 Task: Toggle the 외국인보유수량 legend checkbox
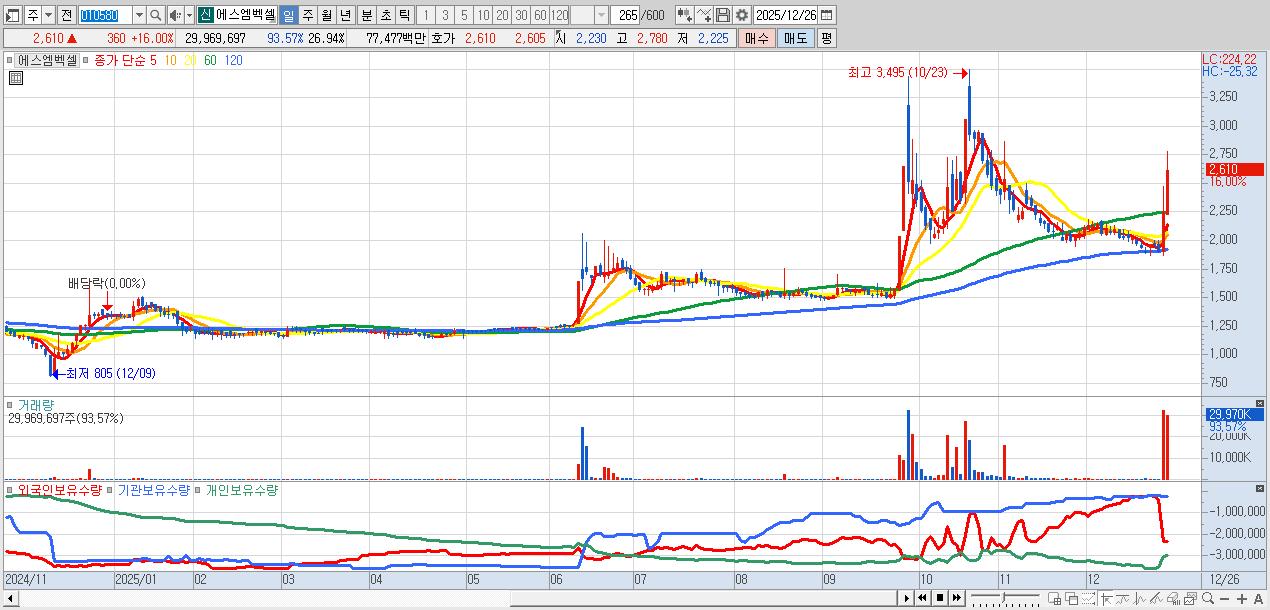9,490
